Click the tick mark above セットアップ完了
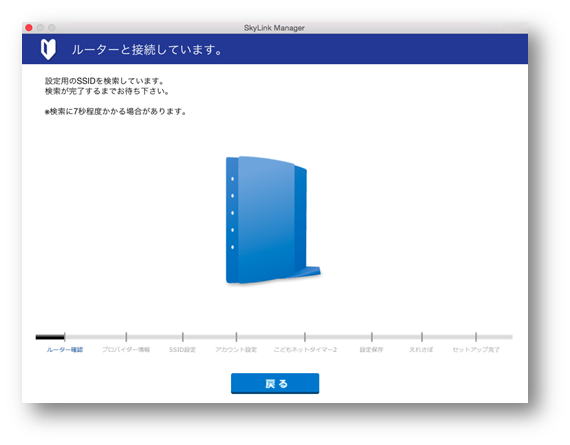This screenshot has width=570, height=445. click(x=476, y=337)
